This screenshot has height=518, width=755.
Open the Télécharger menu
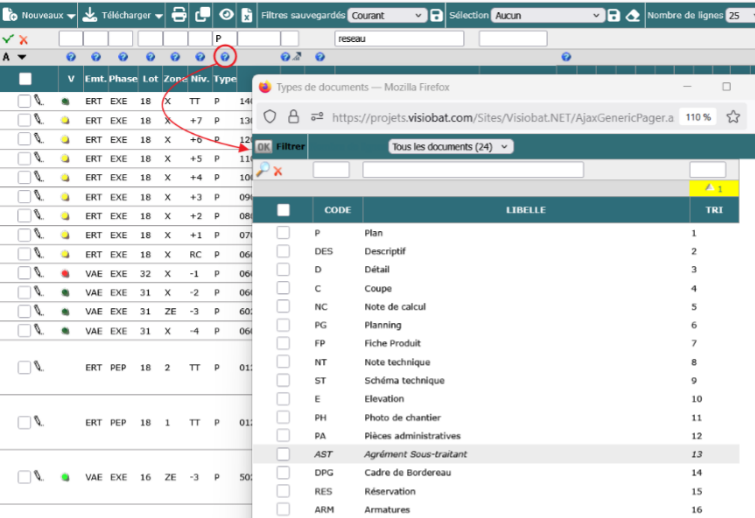click(122, 16)
